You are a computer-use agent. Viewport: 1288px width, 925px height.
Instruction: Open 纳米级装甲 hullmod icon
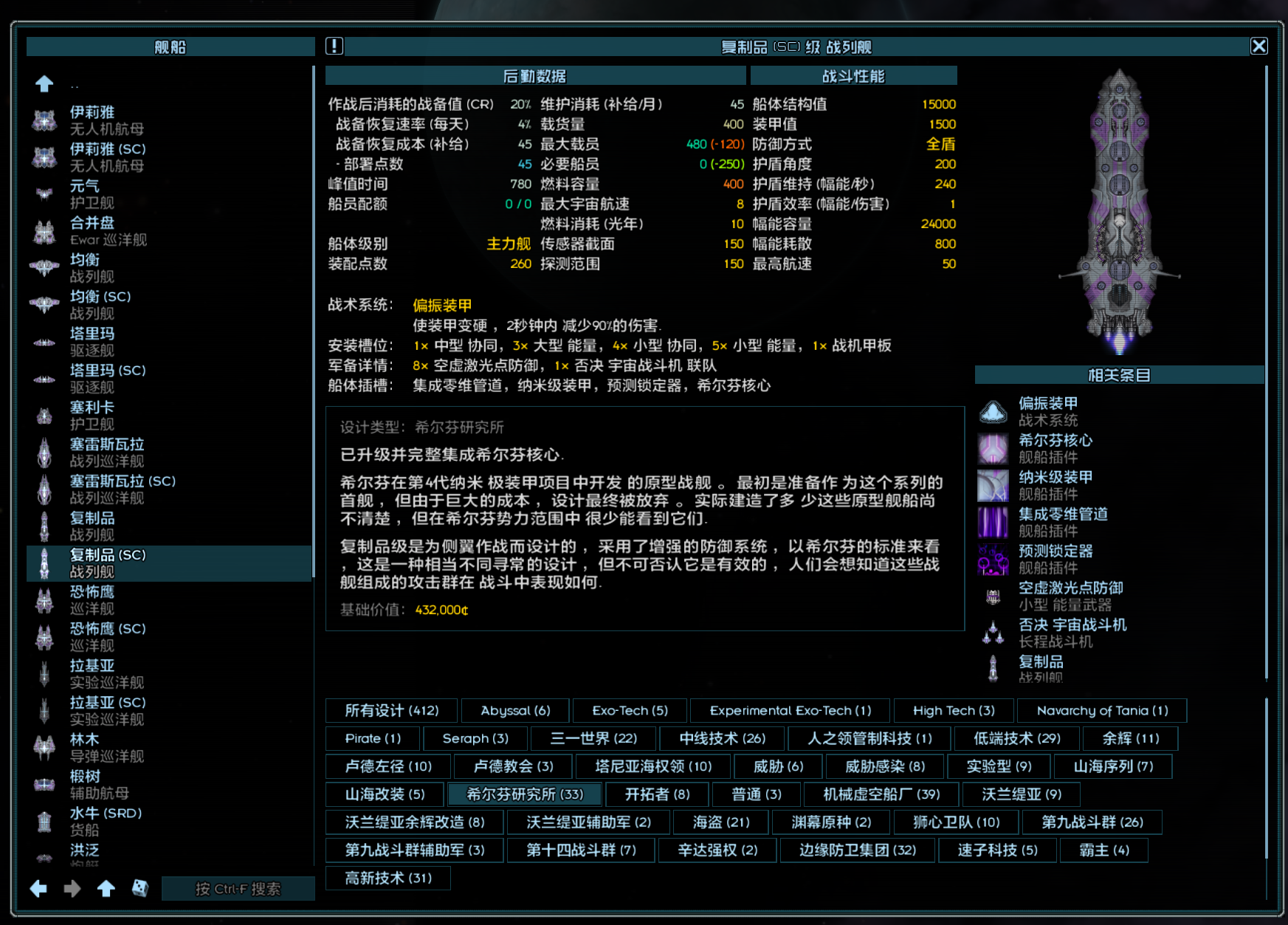pyautogui.click(x=993, y=486)
